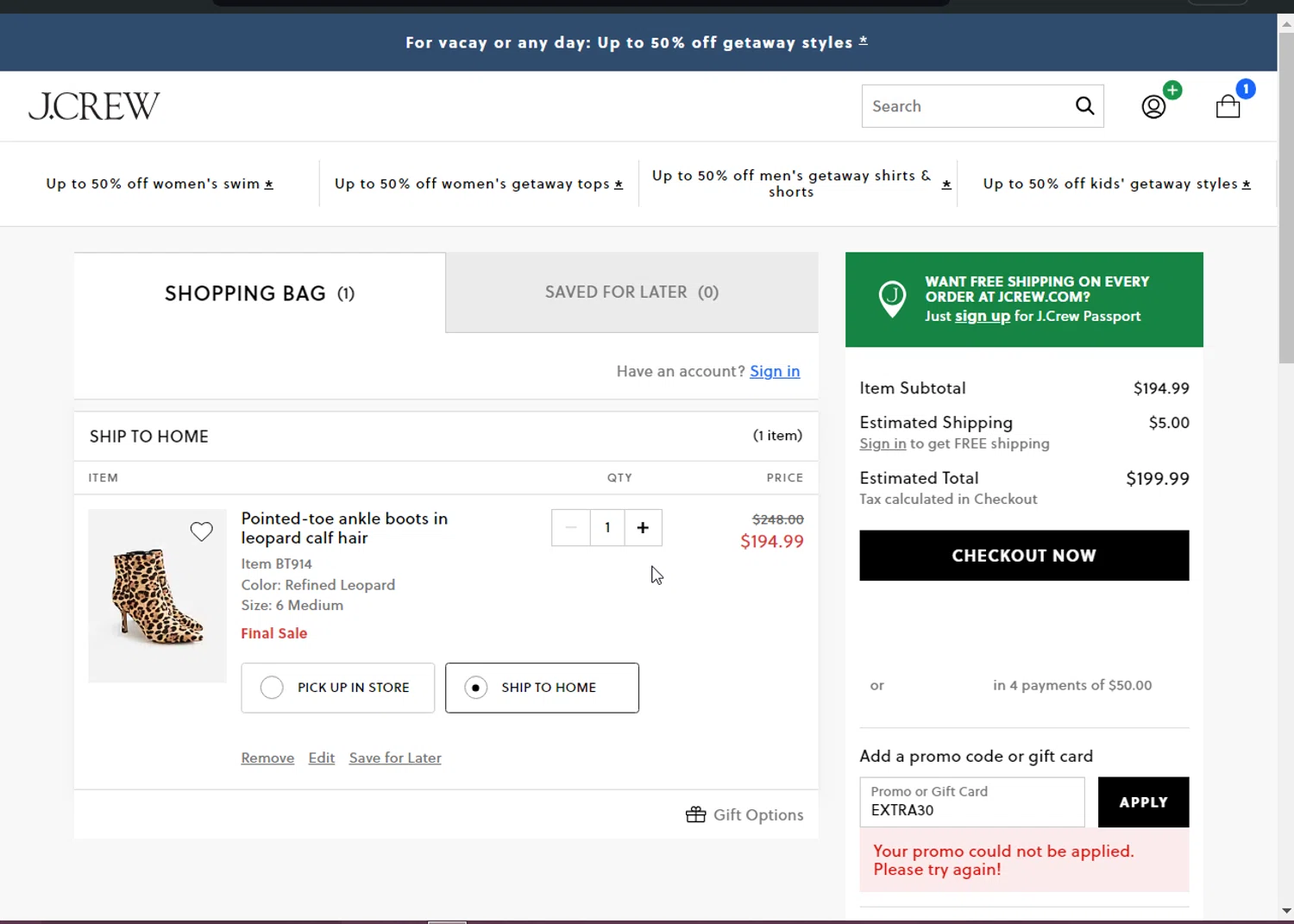Click the promo error message
Screen dimensions: 1294x924
(1024, 860)
